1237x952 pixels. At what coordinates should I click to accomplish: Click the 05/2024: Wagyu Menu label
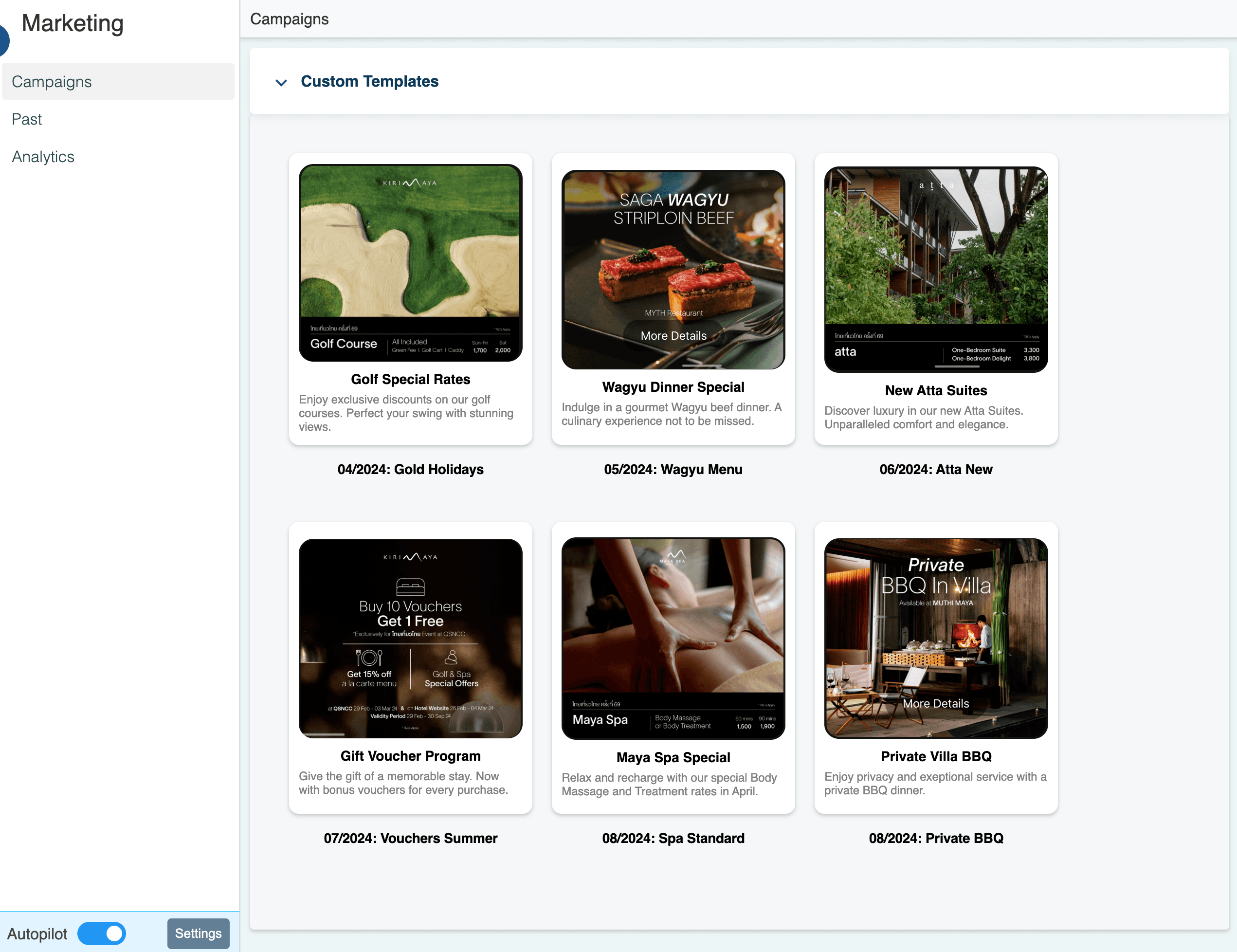tap(673, 470)
